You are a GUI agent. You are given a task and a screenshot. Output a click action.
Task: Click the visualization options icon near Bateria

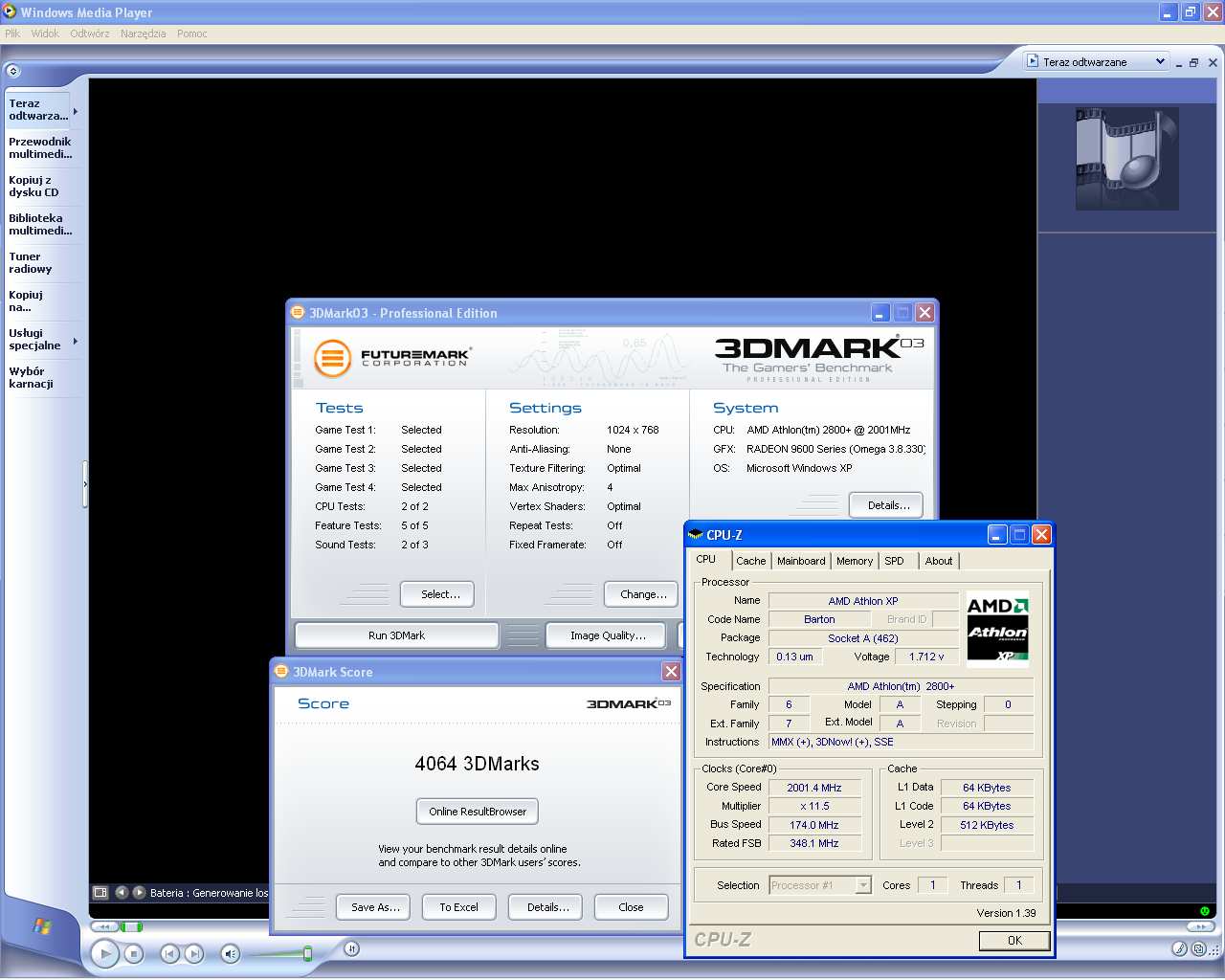click(100, 892)
